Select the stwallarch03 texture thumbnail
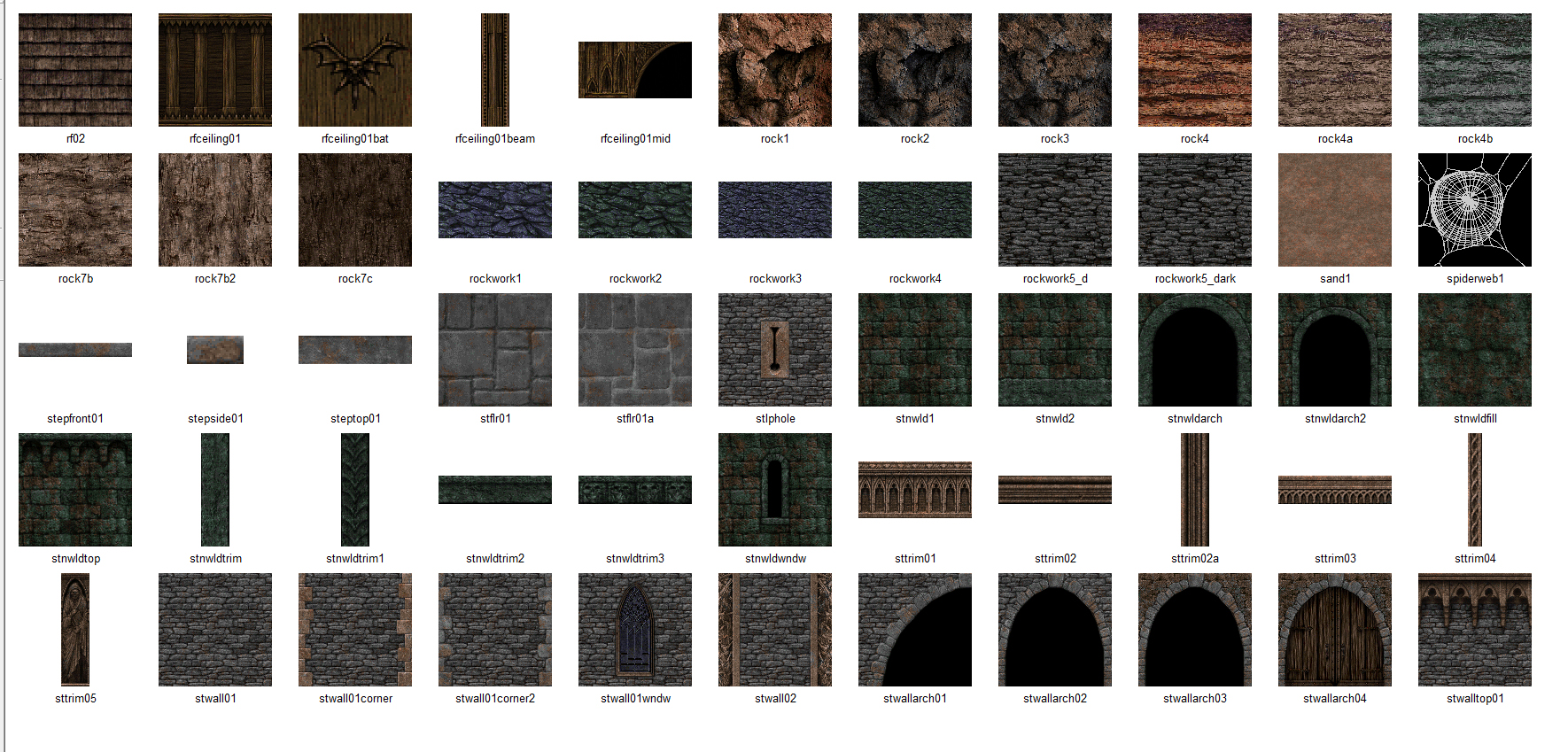 (1195, 630)
